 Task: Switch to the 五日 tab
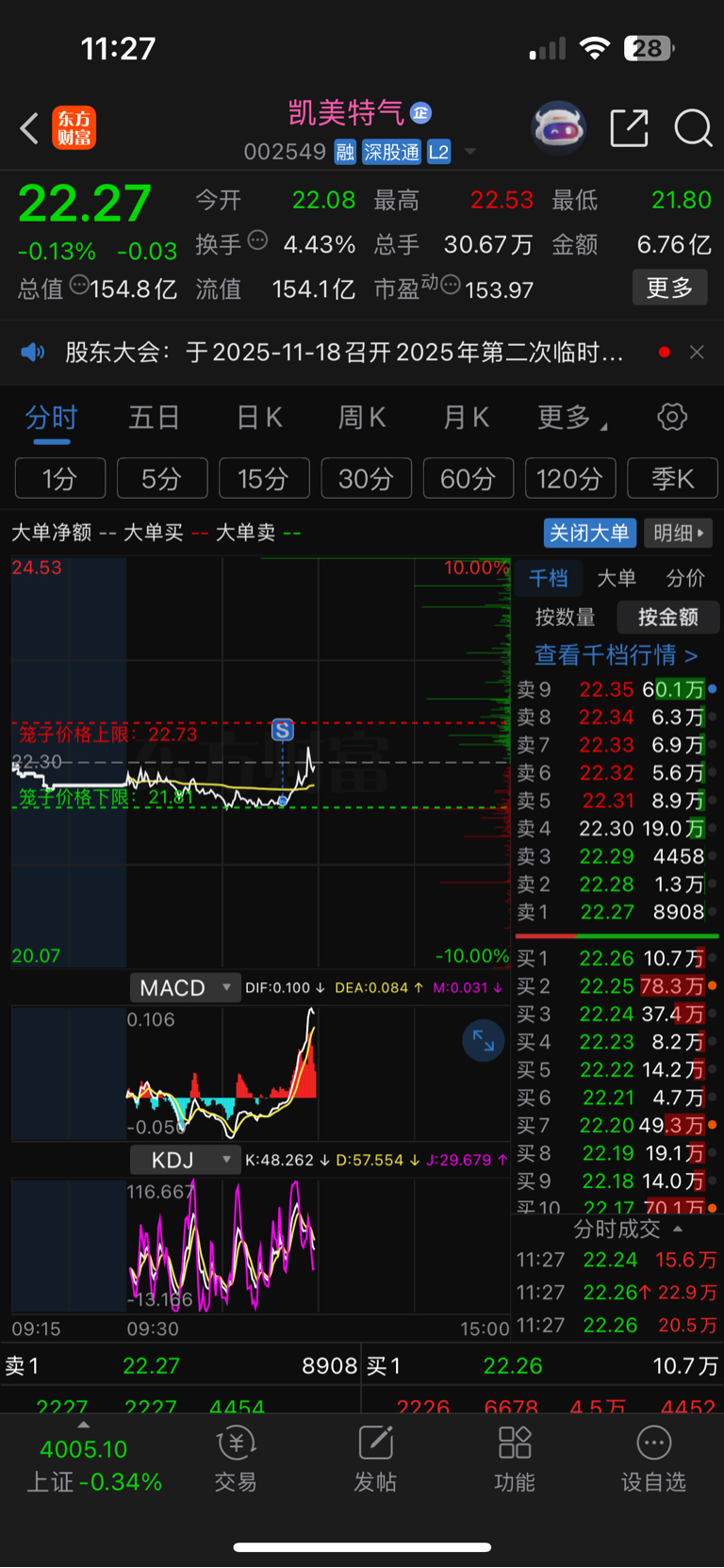(154, 417)
